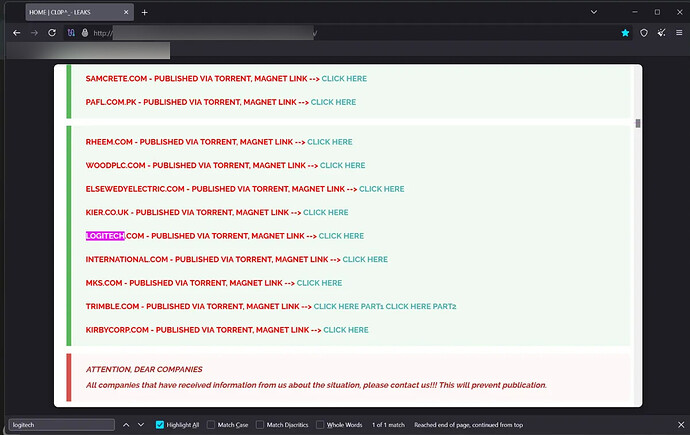Close the find bar

tap(681, 425)
